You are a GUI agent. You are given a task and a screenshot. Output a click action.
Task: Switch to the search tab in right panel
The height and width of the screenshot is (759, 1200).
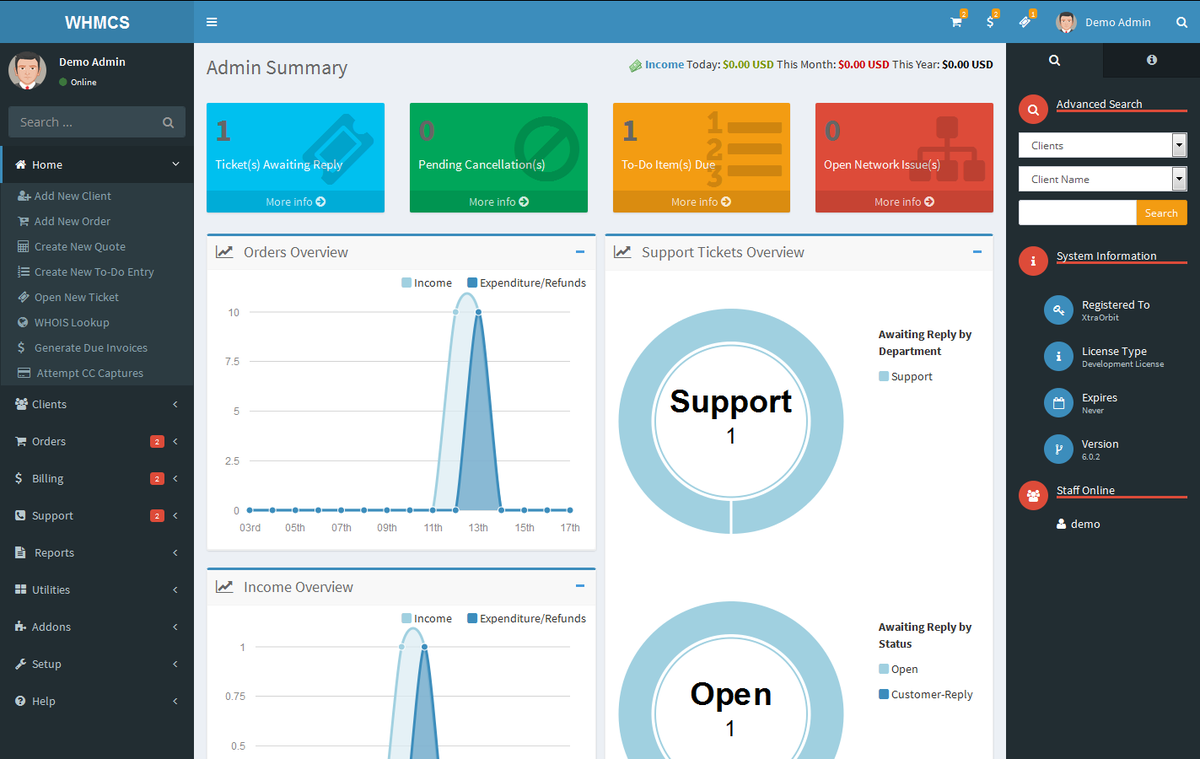1054,60
